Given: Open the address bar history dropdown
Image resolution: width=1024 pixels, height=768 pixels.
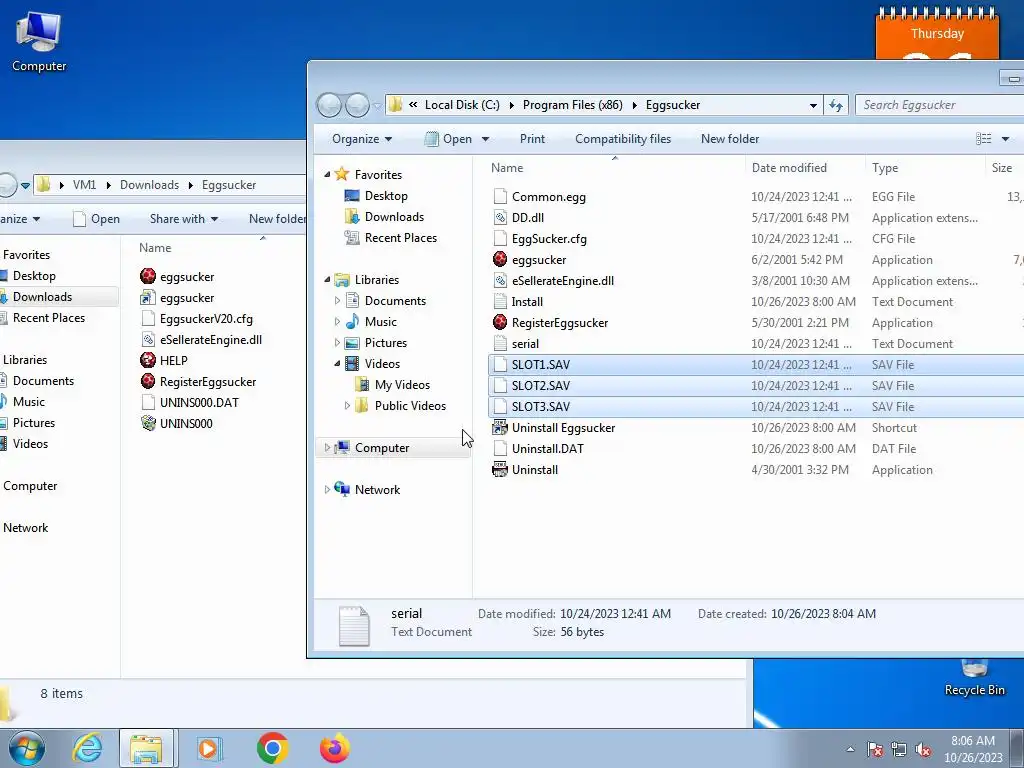Looking at the screenshot, I should point(813,105).
